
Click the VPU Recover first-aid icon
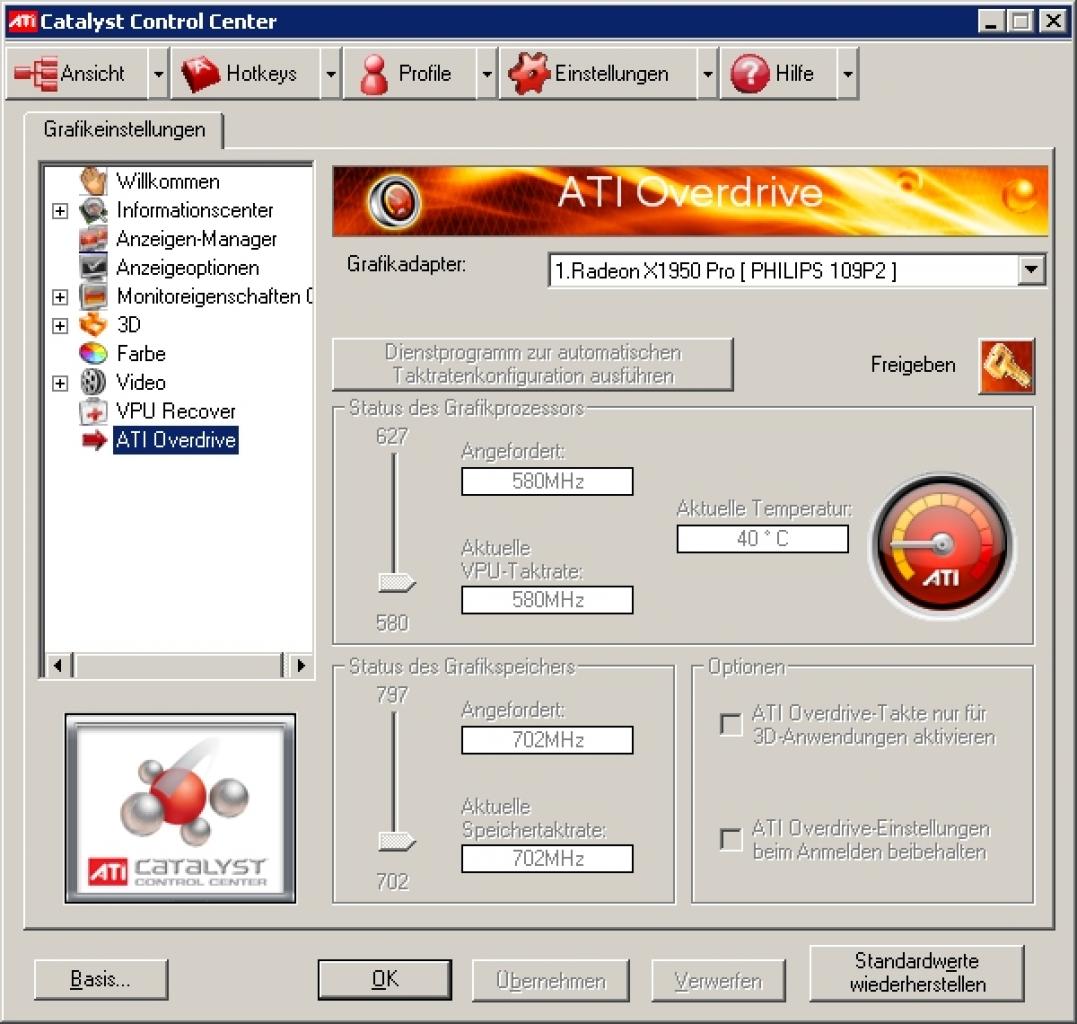[x=93, y=411]
